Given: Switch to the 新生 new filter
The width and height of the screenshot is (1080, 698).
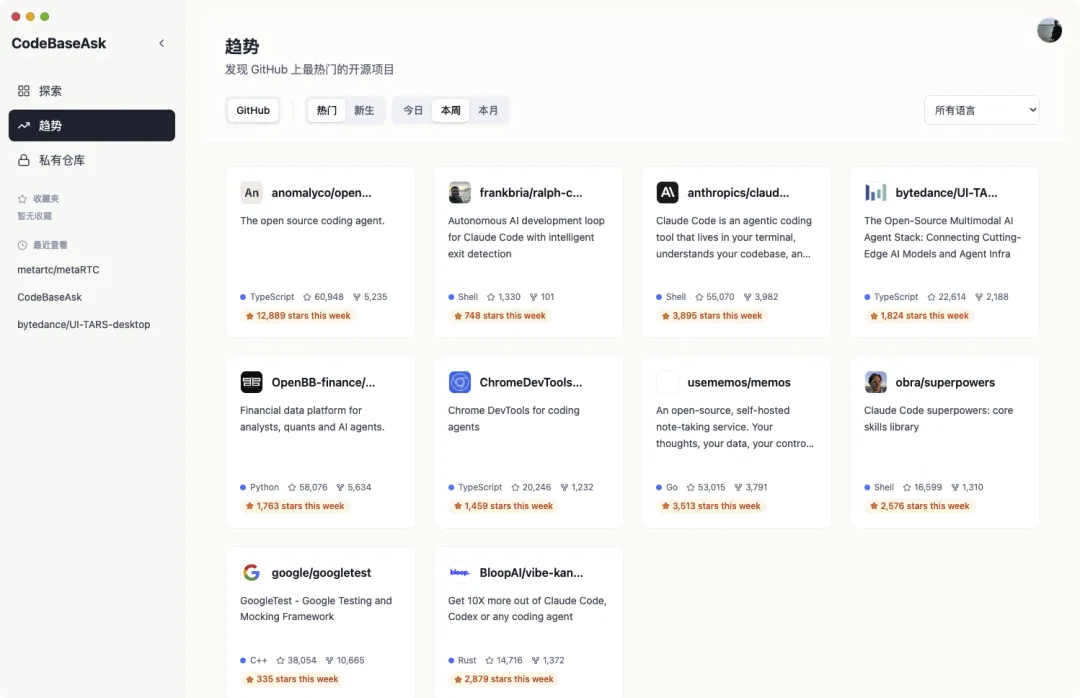Looking at the screenshot, I should point(364,110).
